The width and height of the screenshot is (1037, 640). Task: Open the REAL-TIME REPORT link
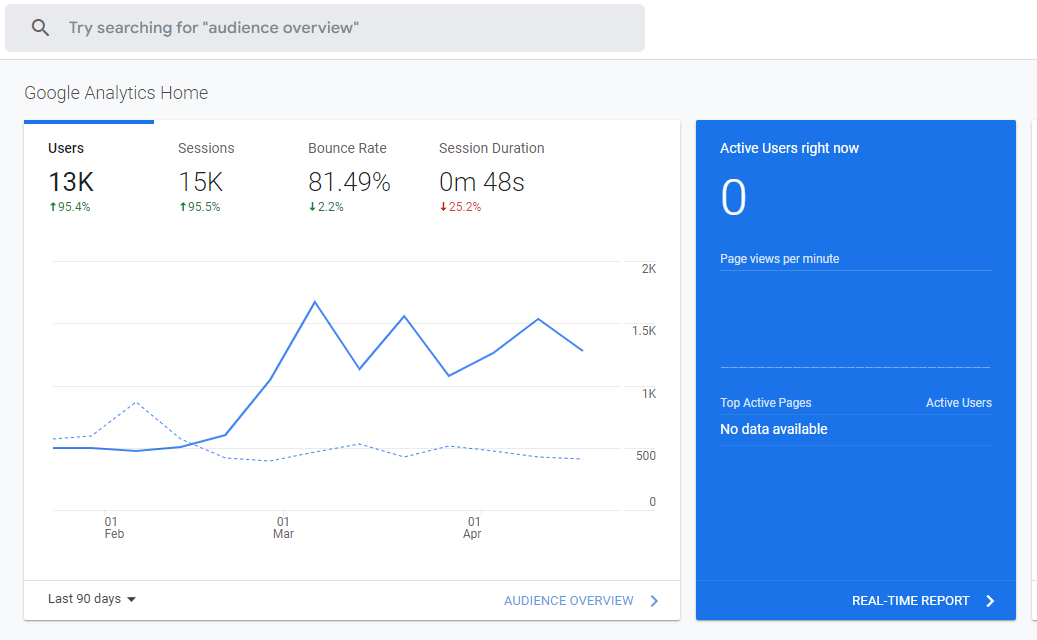911,600
